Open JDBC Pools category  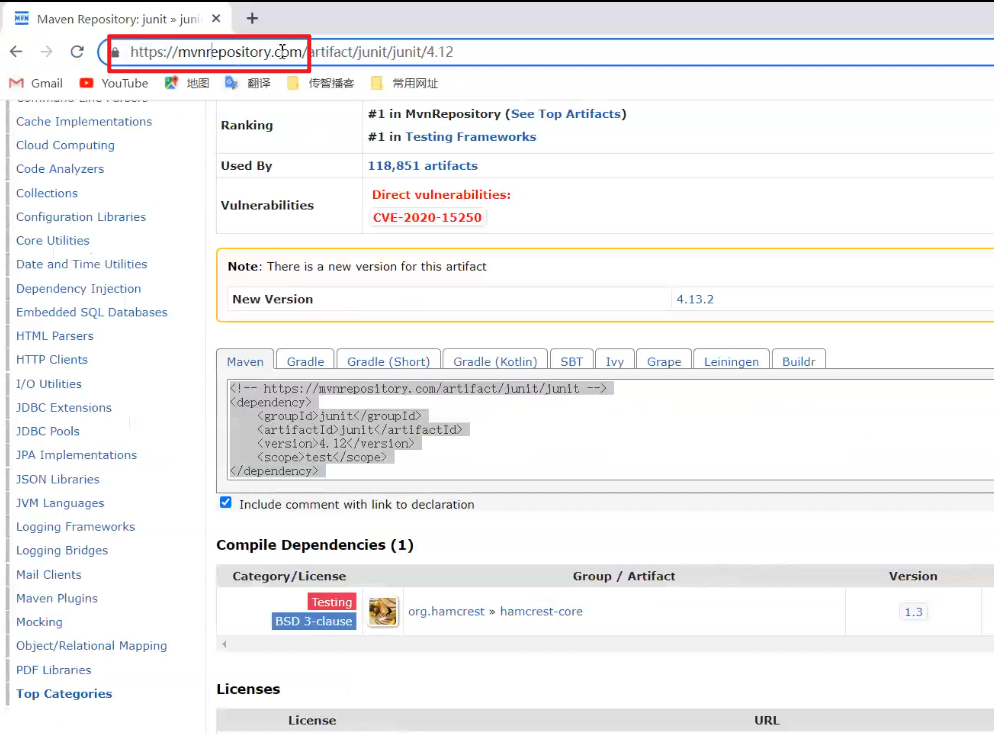pyautogui.click(x=48, y=431)
